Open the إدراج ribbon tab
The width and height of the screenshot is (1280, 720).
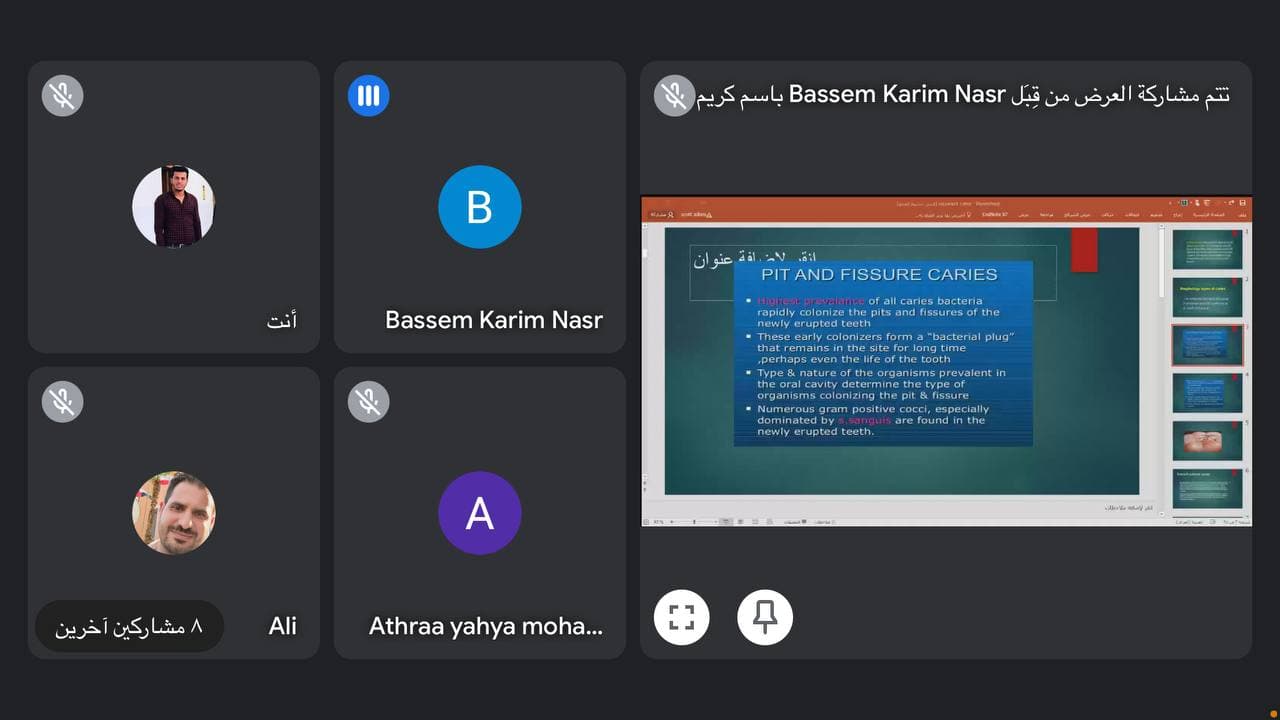(1177, 215)
